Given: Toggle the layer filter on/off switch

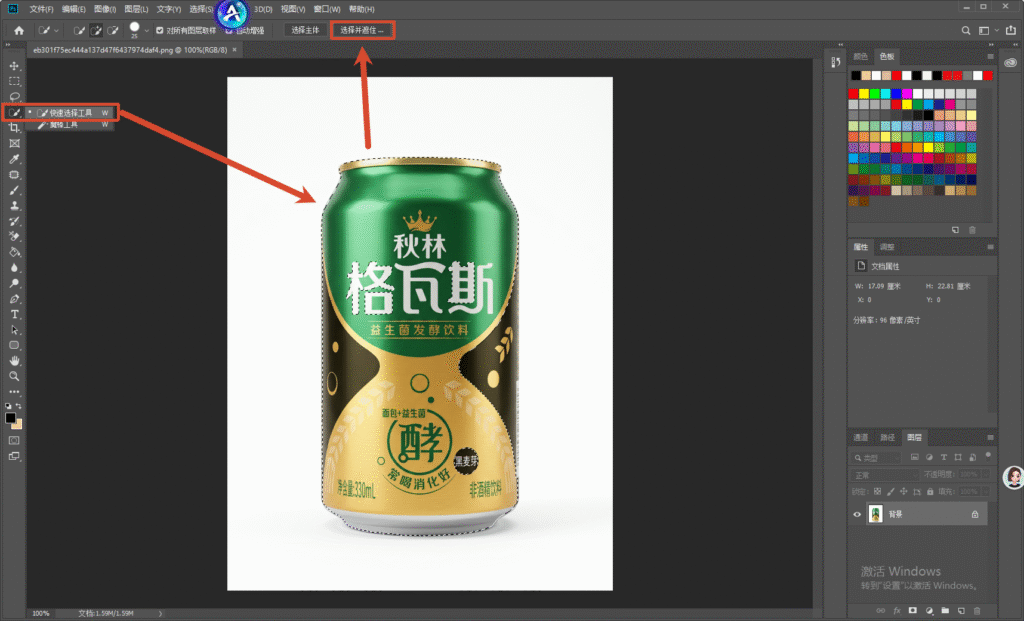Looking at the screenshot, I should 988,455.
